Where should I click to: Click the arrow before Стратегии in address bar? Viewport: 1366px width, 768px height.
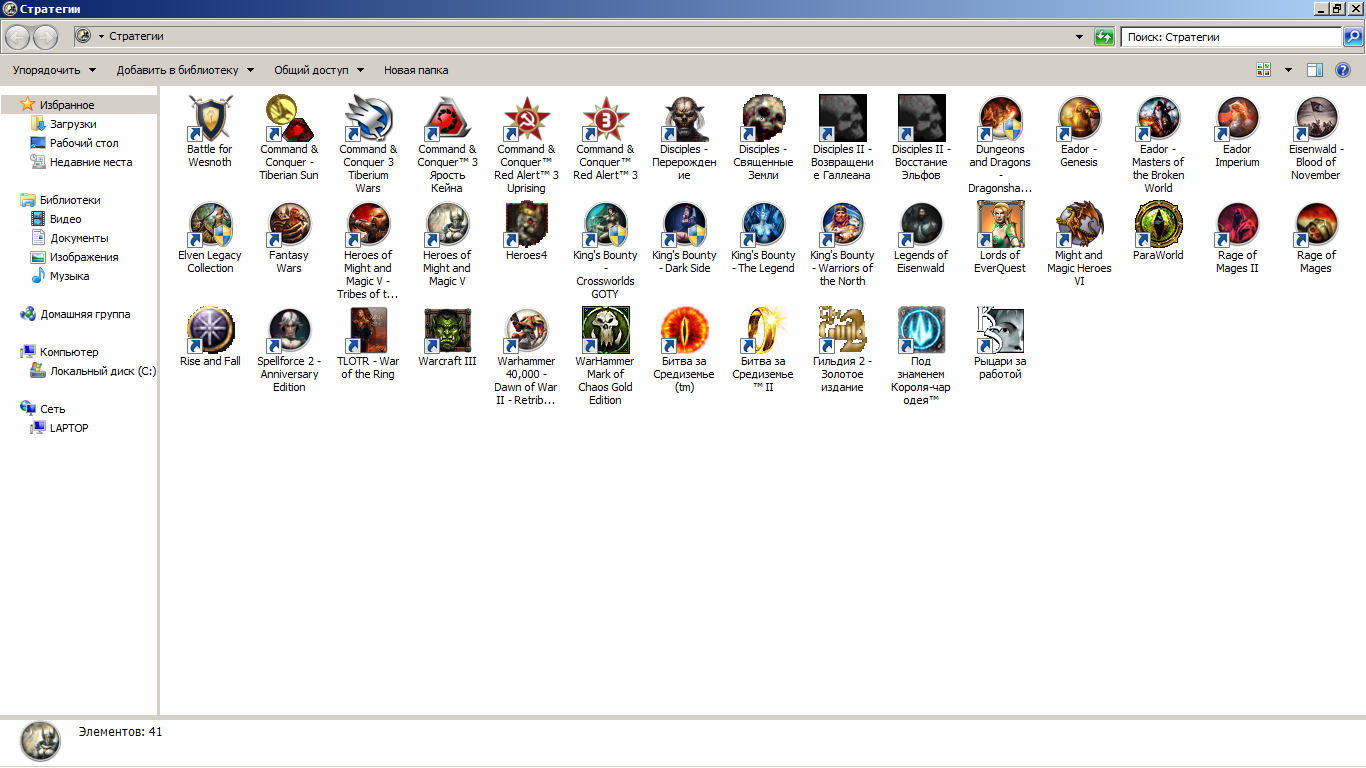click(x=101, y=37)
